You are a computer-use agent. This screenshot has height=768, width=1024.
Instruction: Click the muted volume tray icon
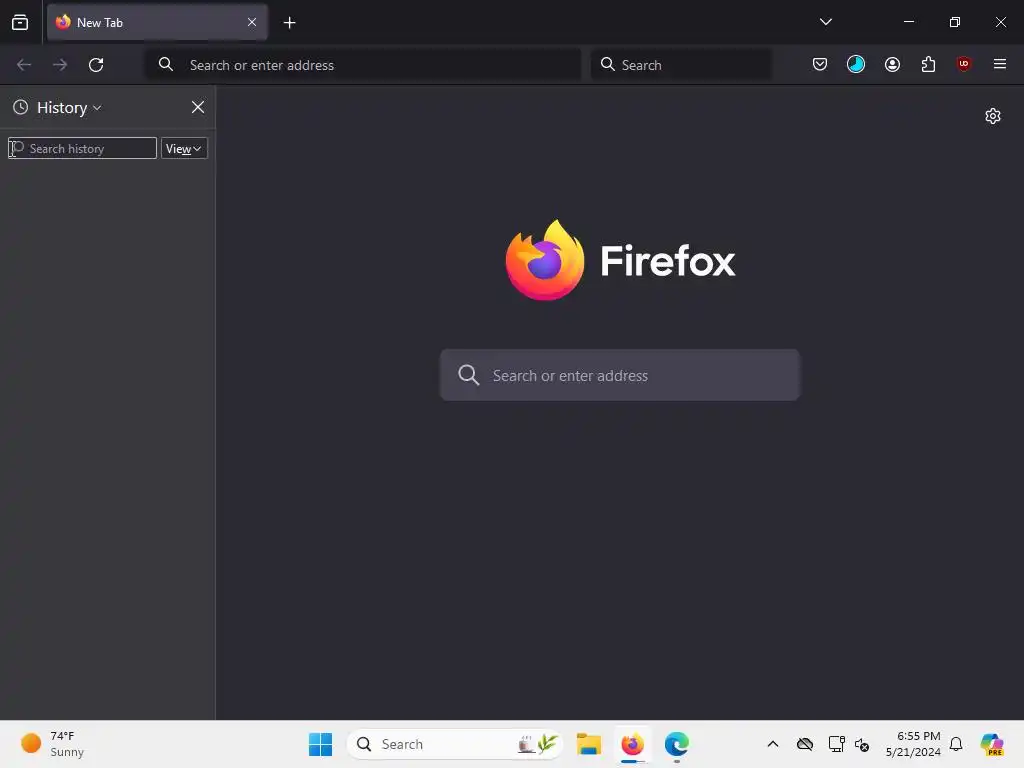click(x=862, y=744)
